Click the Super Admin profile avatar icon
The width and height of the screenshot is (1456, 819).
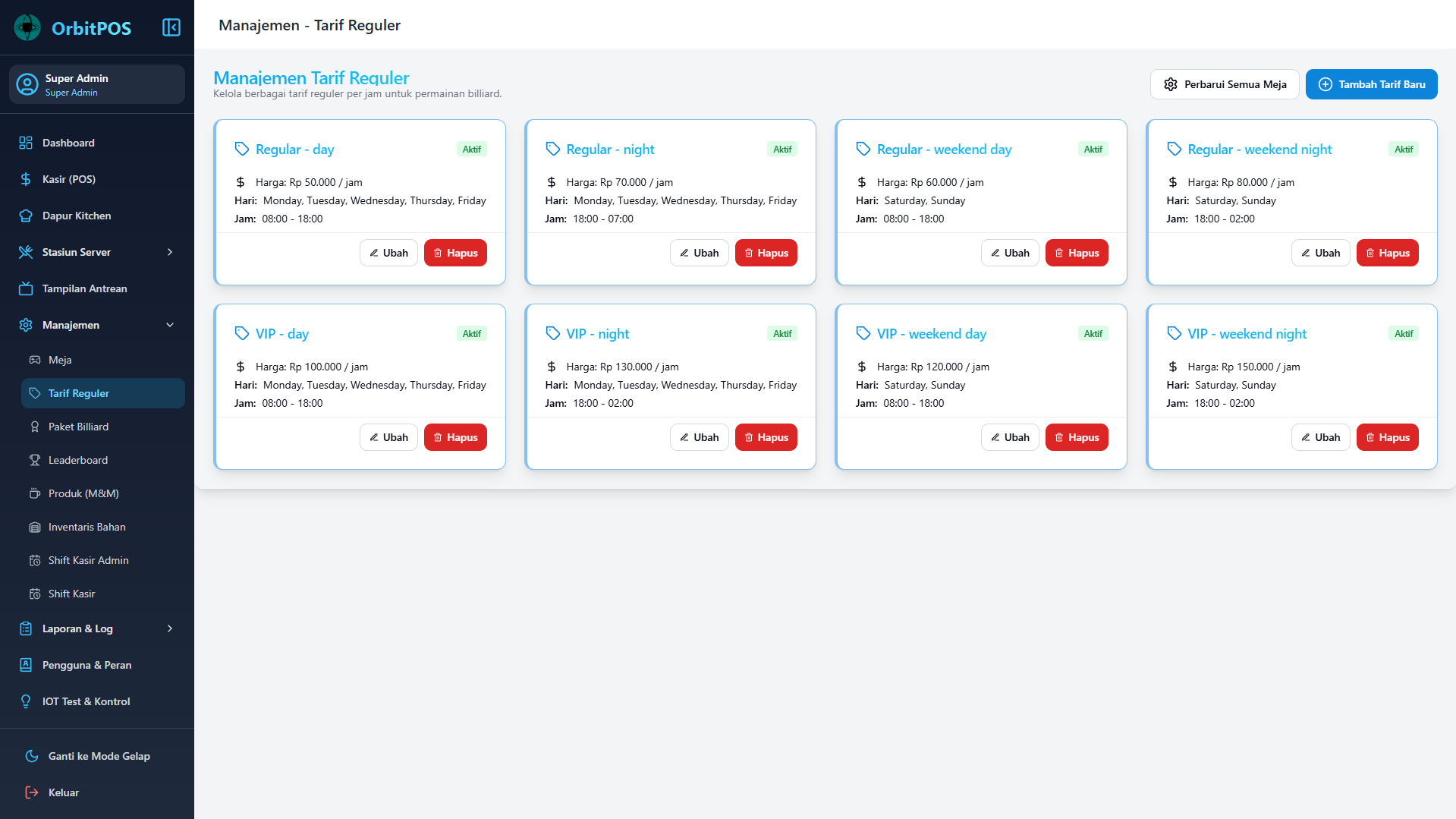pos(27,84)
